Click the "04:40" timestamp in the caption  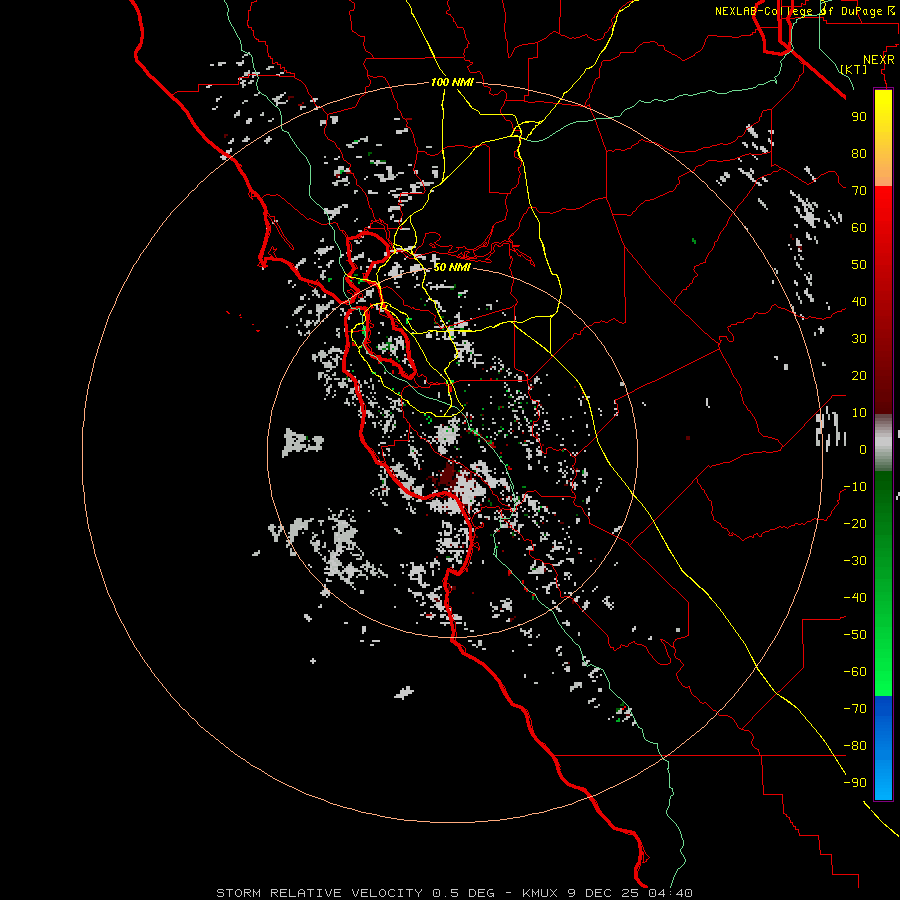670,893
